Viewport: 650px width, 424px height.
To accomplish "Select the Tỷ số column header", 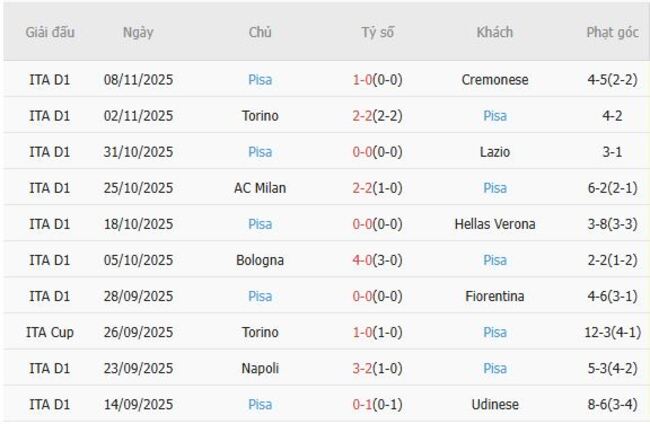I will point(378,32).
